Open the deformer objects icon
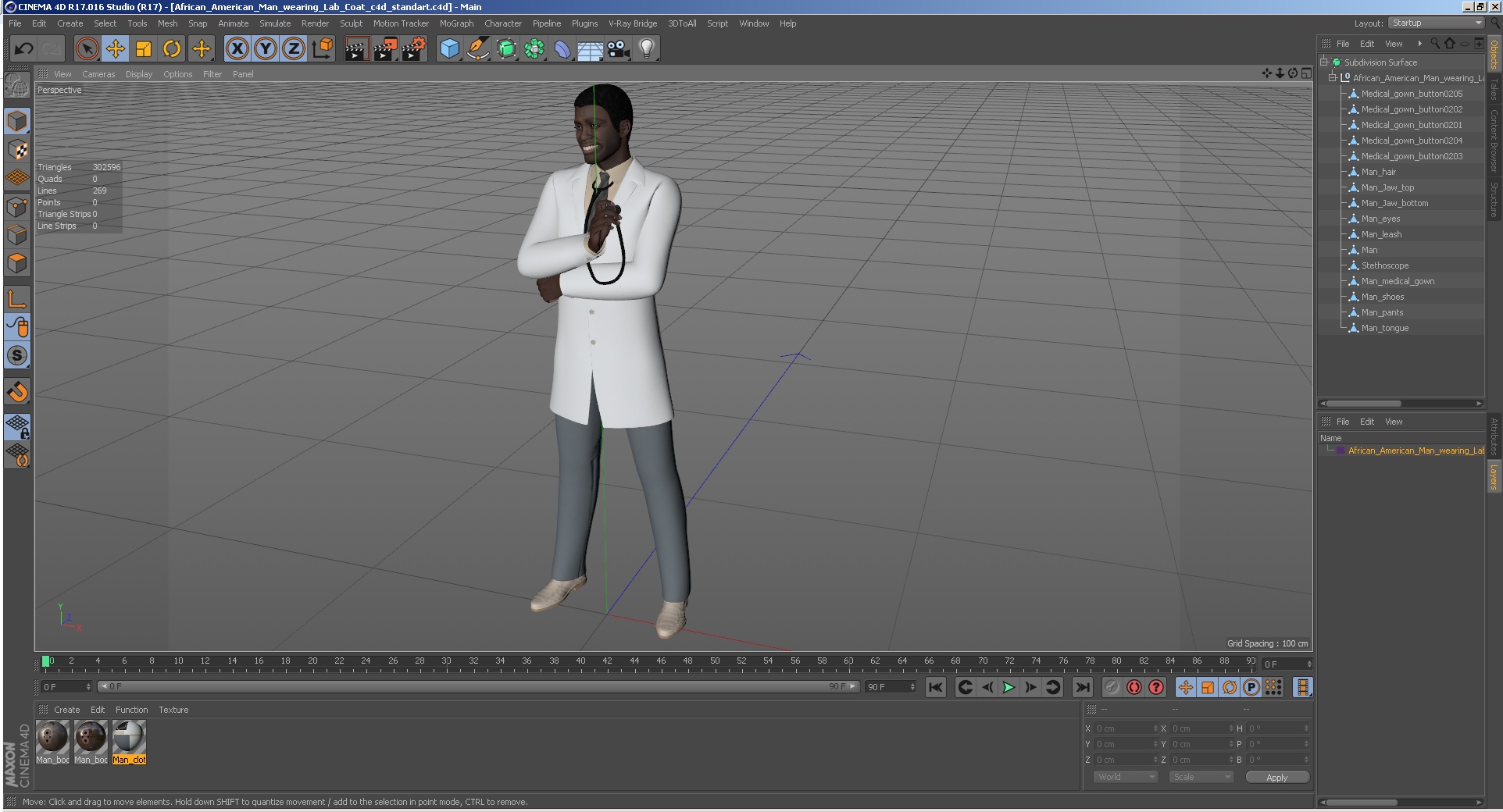1503x812 pixels. tap(562, 49)
